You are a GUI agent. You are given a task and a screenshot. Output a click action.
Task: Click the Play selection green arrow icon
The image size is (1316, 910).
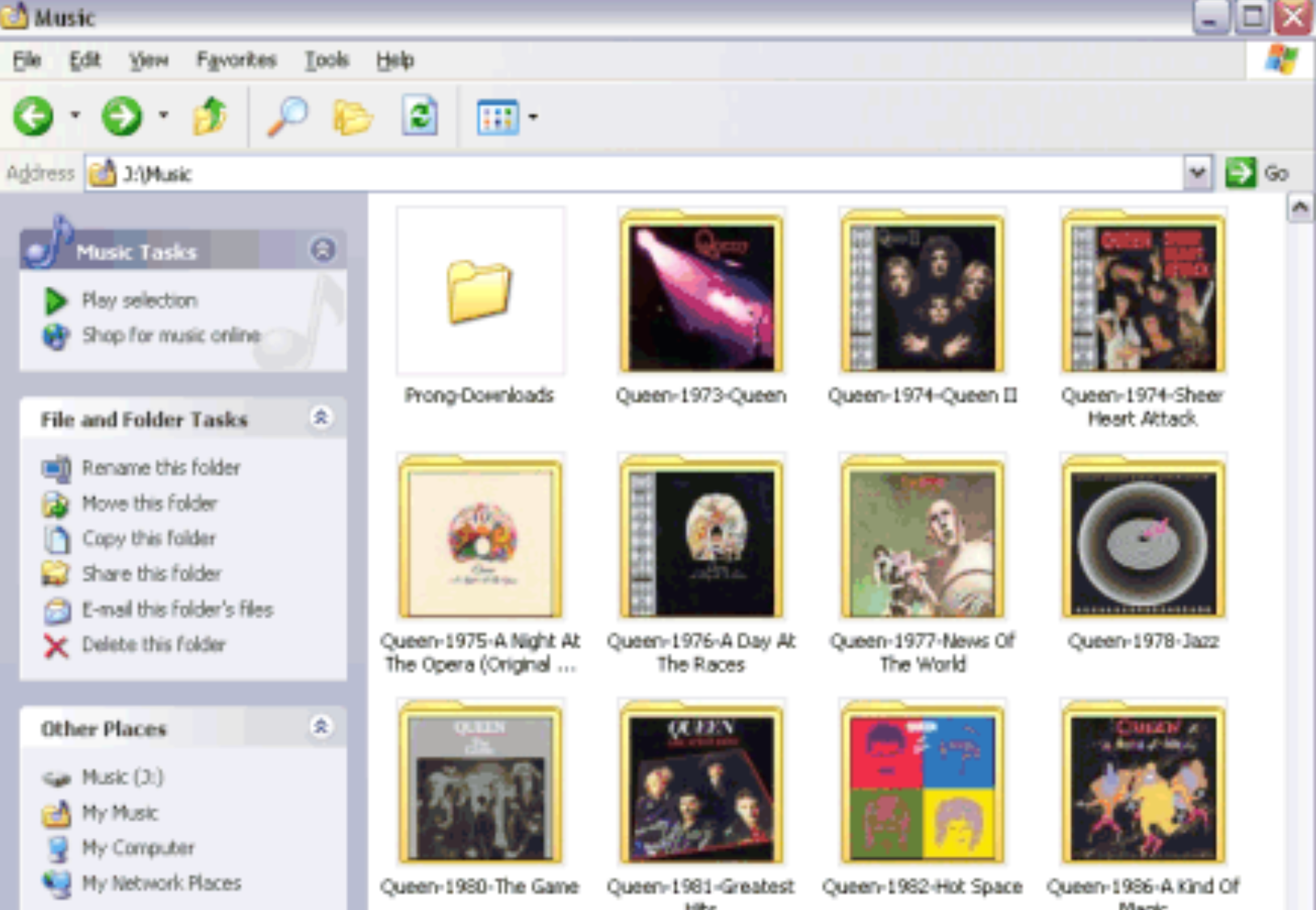click(56, 301)
